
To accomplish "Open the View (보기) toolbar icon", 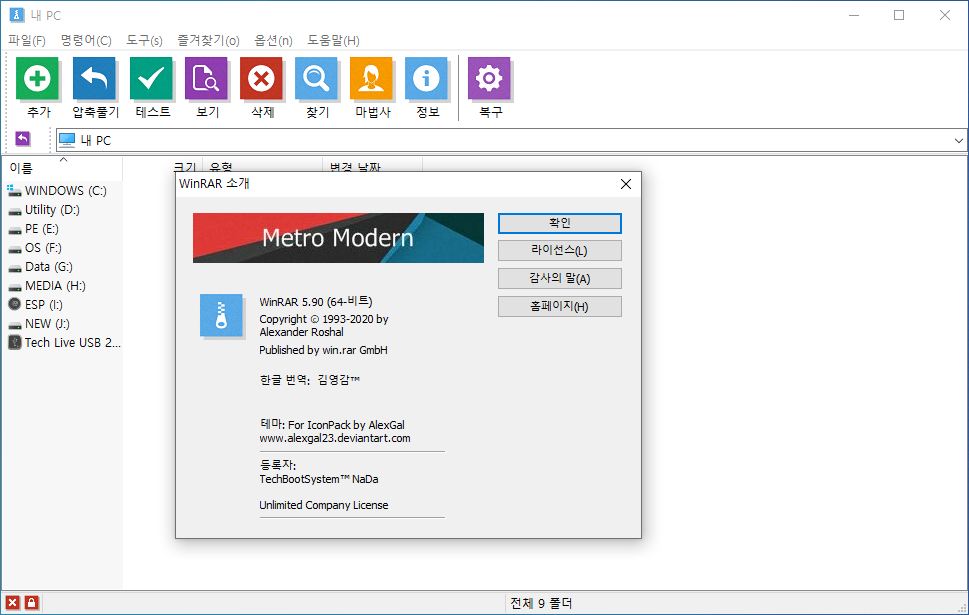I will click(x=206, y=78).
